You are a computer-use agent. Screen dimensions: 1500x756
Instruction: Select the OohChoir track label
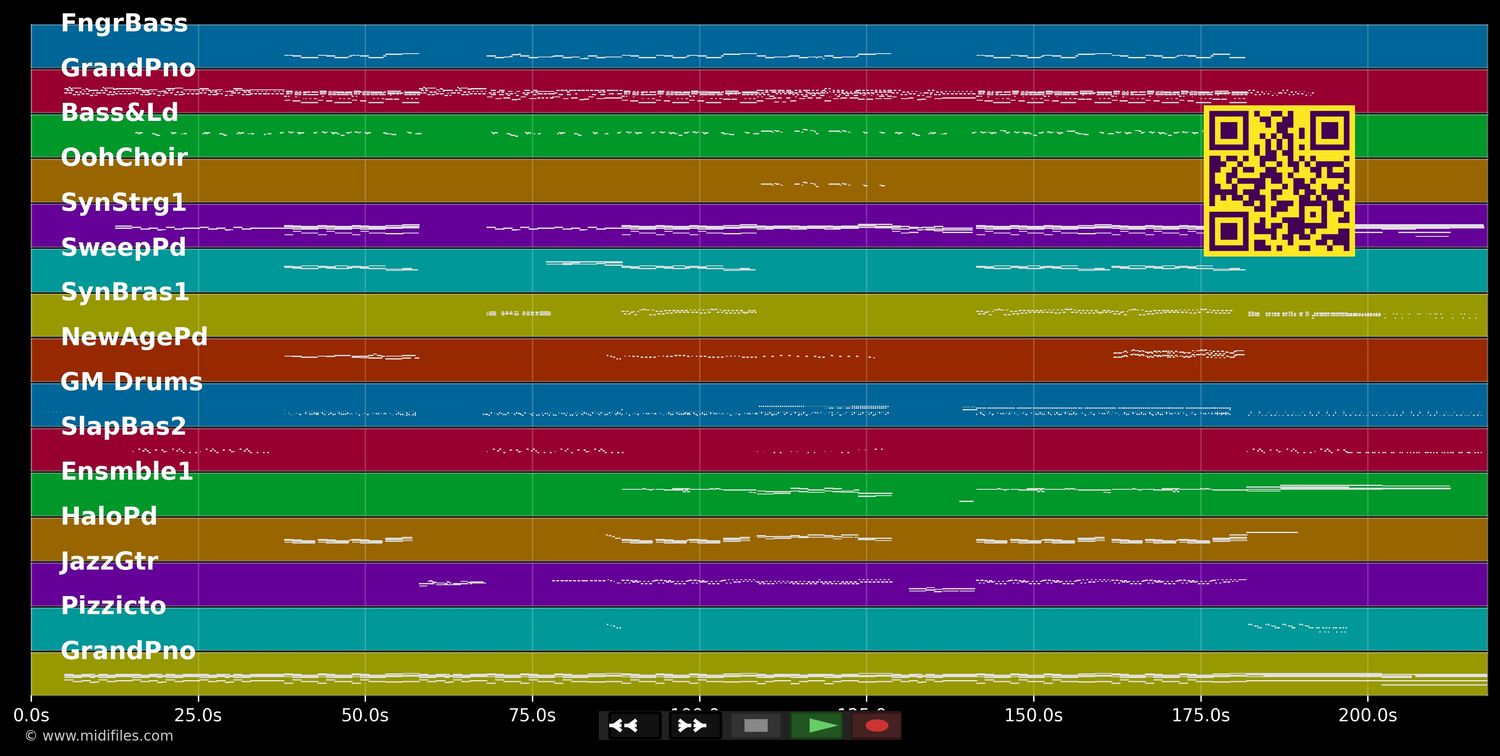click(124, 158)
